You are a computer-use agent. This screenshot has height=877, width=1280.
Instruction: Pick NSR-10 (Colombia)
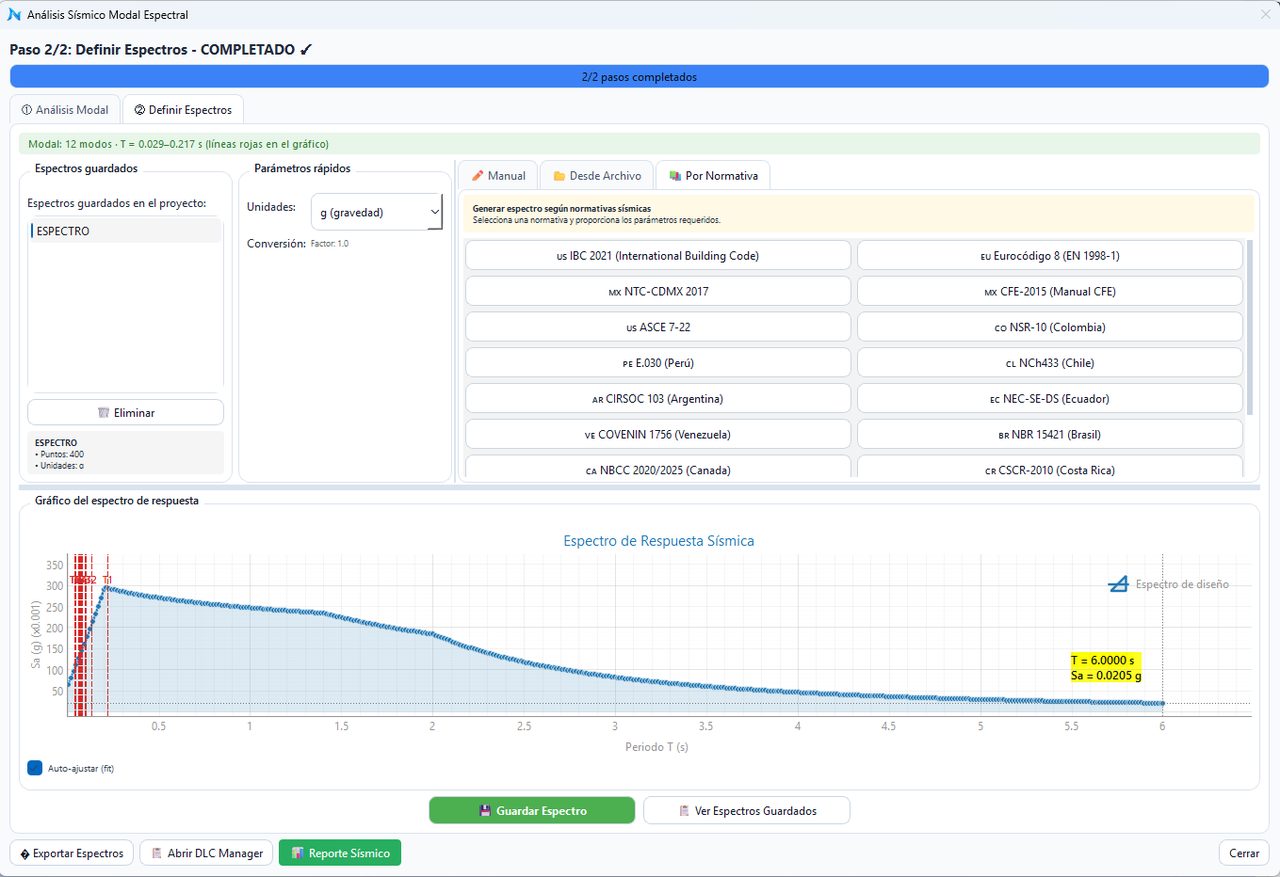1050,327
